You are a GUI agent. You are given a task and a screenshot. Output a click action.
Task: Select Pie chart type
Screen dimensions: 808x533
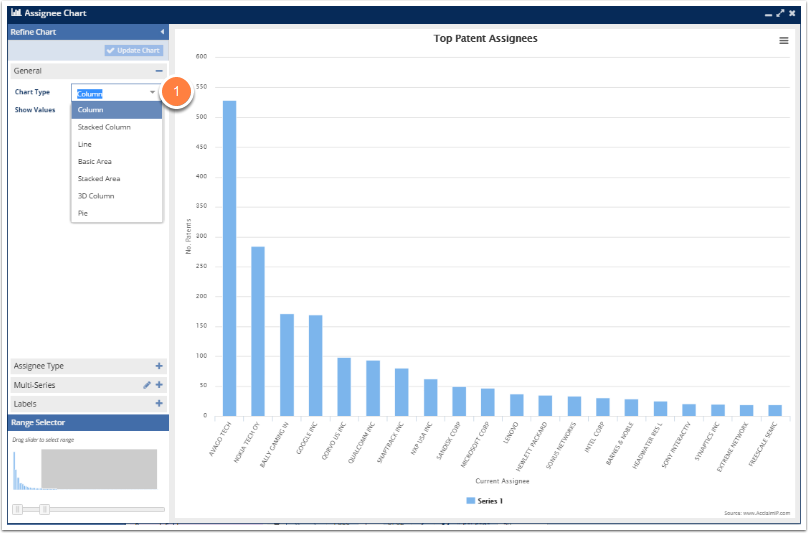[x=117, y=213]
